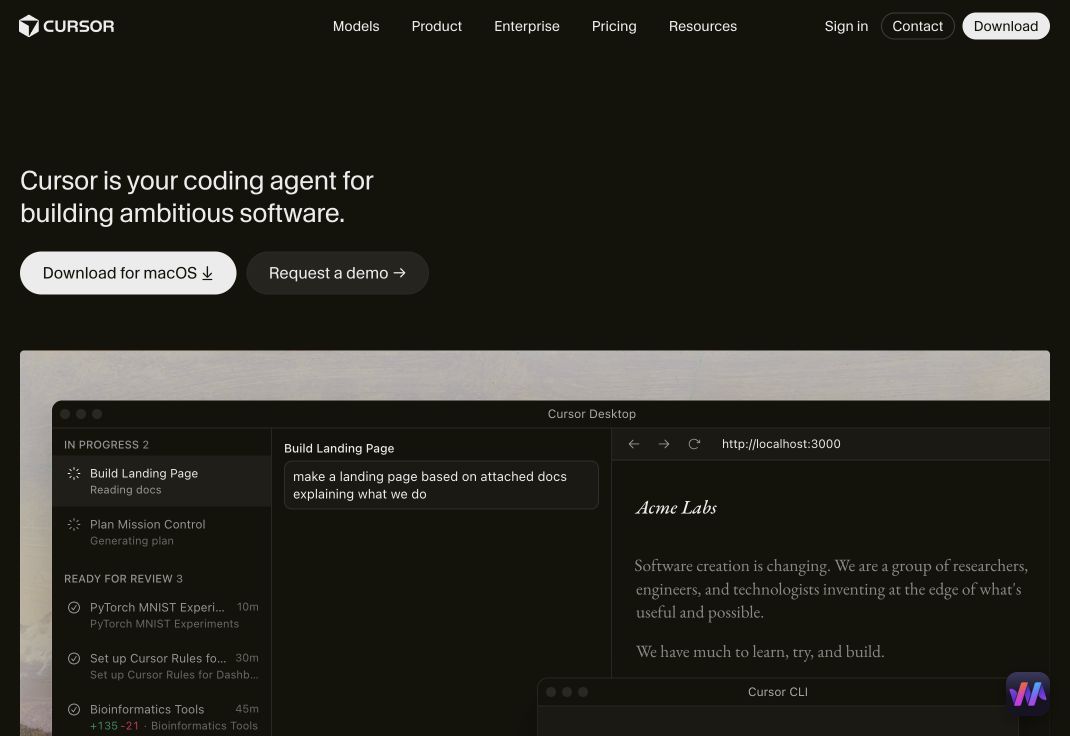The height and width of the screenshot is (736, 1070).
Task: Click the prompt box 'make a landing page'
Action: coord(441,485)
